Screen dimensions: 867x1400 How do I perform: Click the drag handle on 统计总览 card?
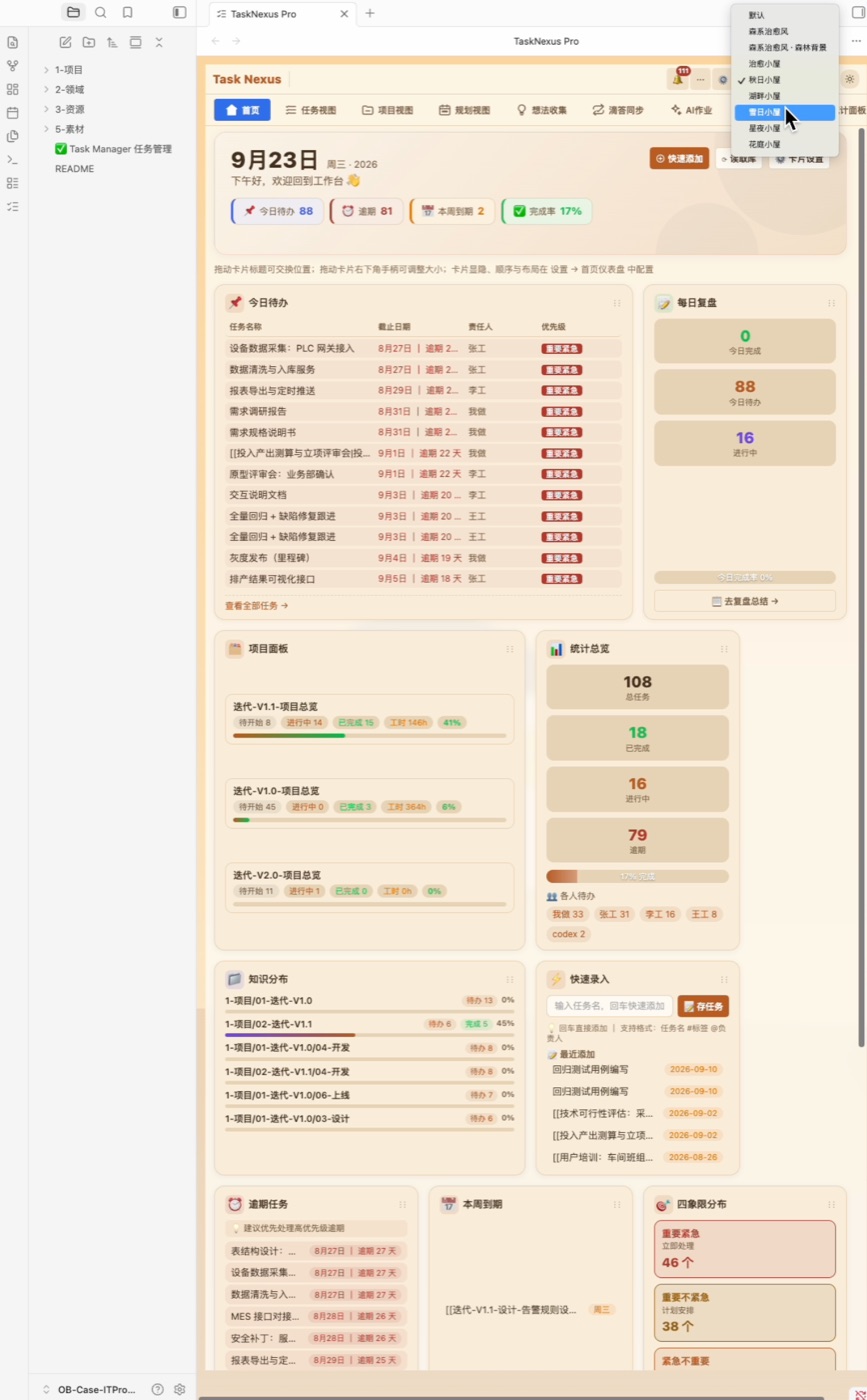tap(724, 649)
